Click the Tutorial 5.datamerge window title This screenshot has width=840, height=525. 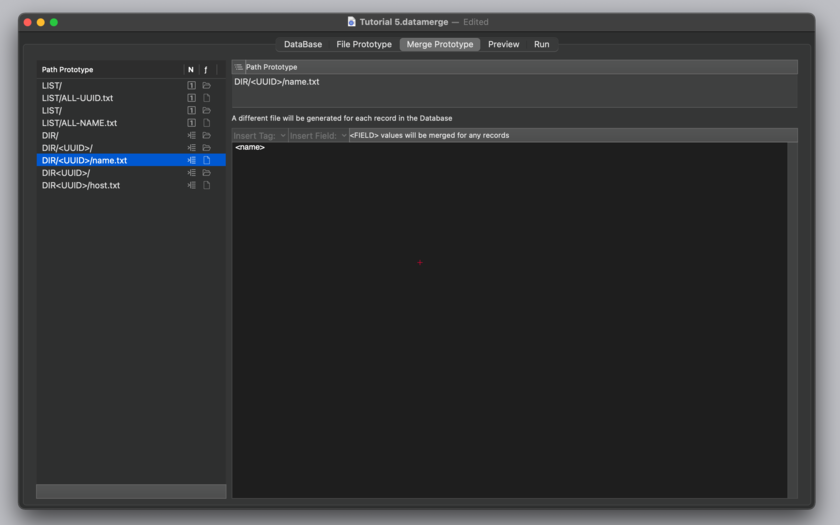click(x=404, y=22)
